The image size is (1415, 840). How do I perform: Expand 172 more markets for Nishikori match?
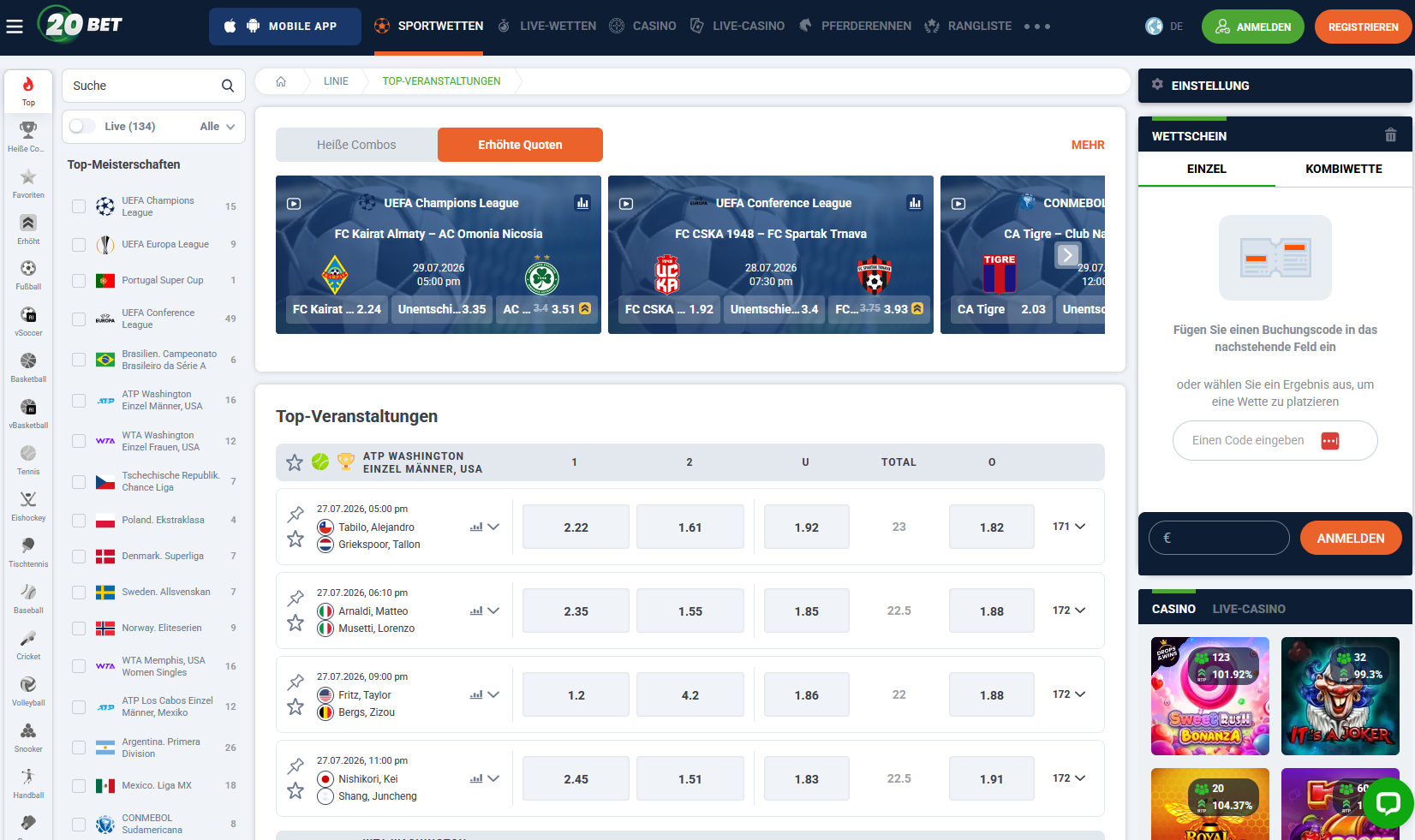tap(1069, 778)
